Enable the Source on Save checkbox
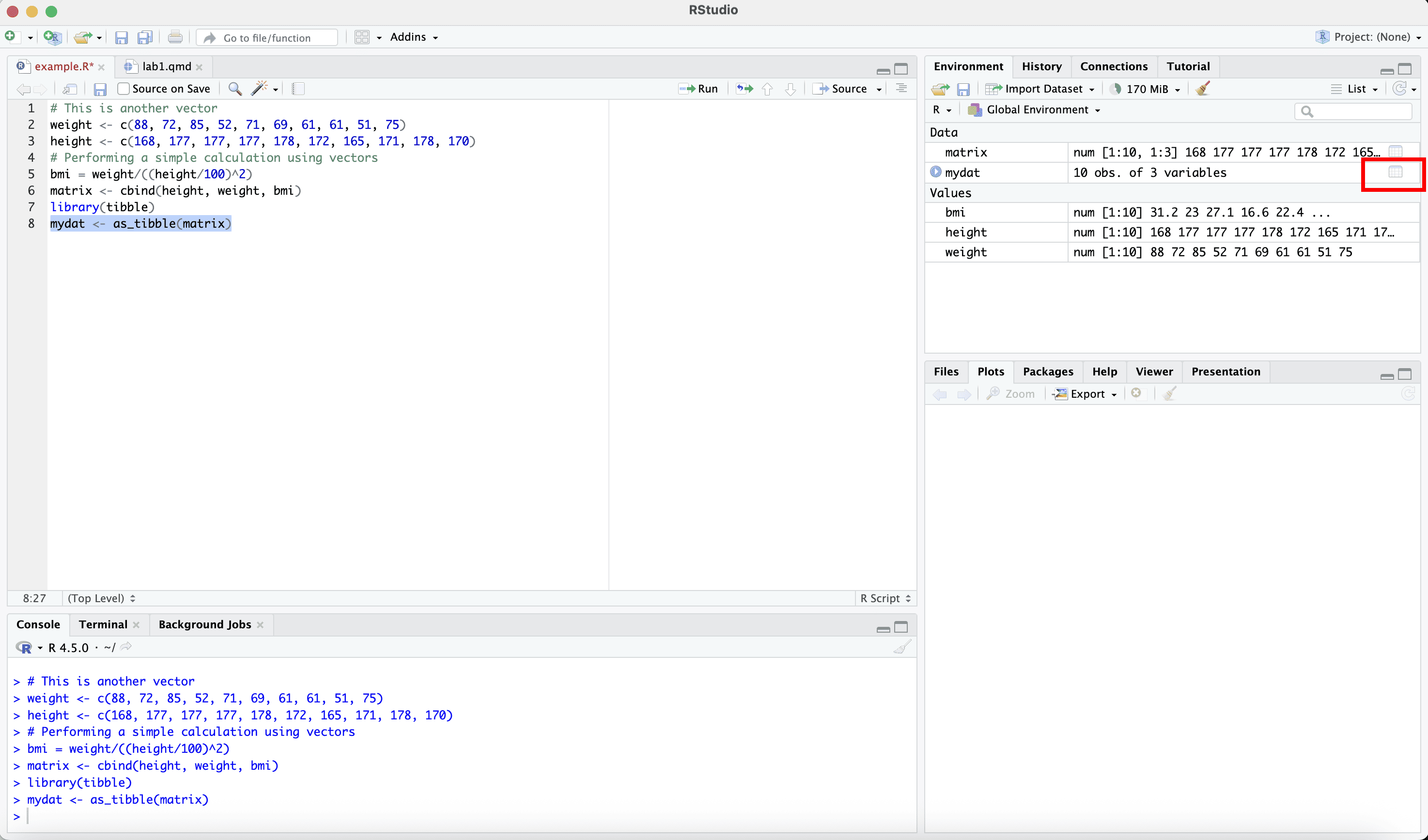1428x840 pixels. click(x=124, y=89)
